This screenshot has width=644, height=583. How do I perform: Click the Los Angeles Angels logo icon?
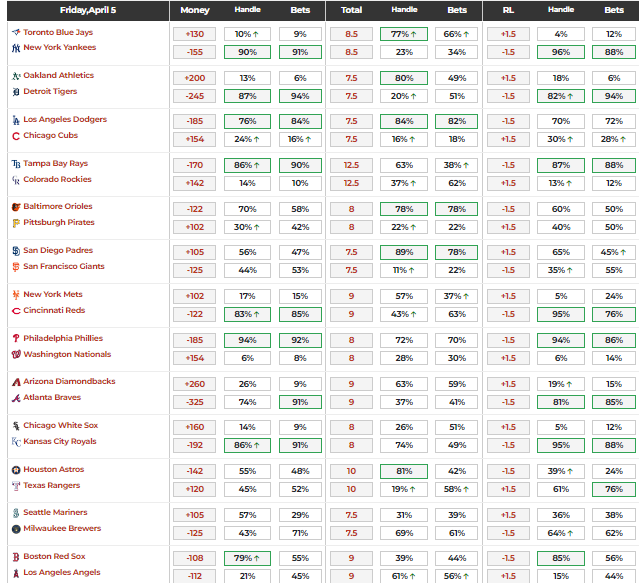(x=16, y=573)
